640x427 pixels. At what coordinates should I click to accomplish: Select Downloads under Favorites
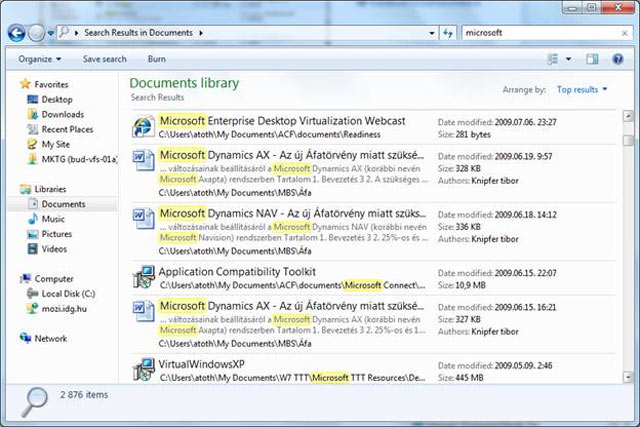click(62, 115)
